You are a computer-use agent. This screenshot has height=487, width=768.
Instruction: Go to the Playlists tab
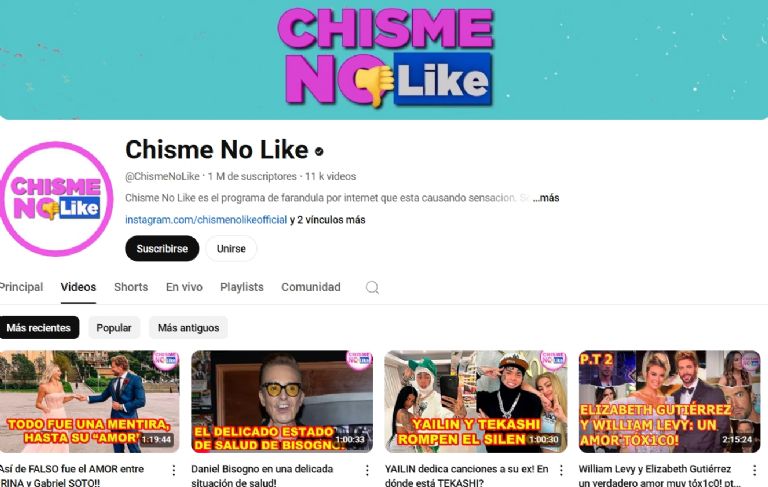point(242,287)
